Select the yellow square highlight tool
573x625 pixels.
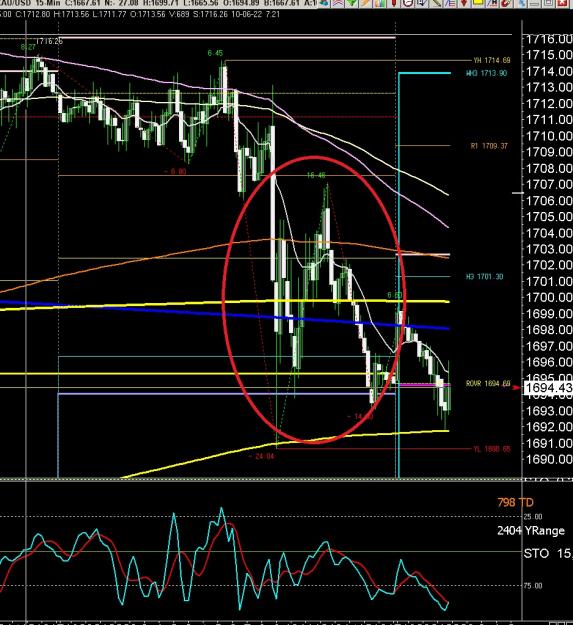[x=478, y=3]
